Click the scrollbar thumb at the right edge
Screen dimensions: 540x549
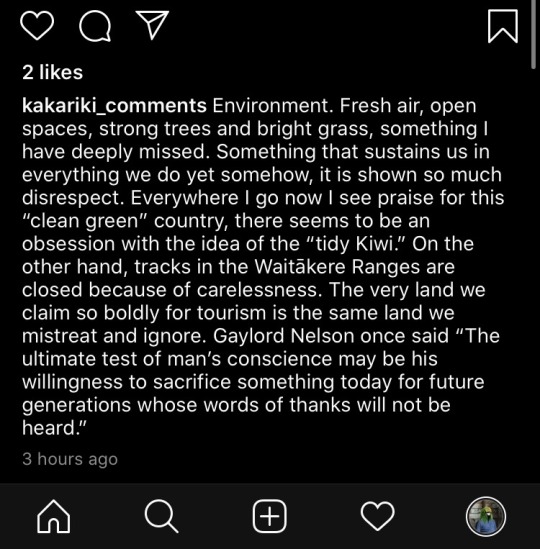[x=534, y=34]
